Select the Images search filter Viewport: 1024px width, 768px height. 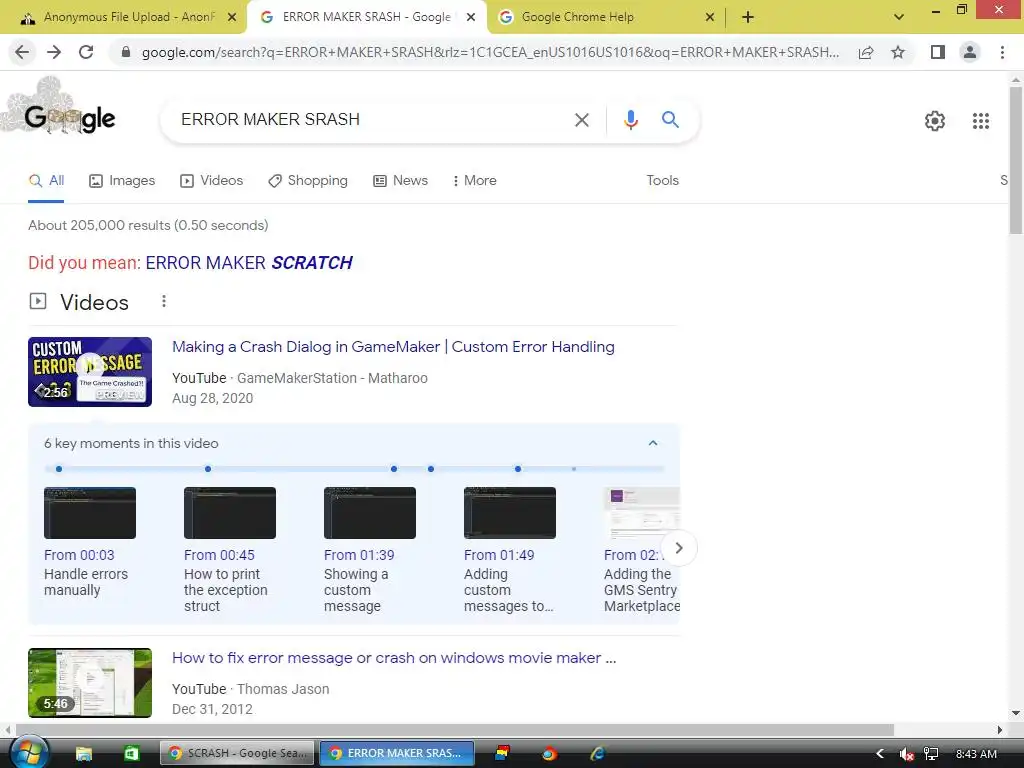(122, 181)
